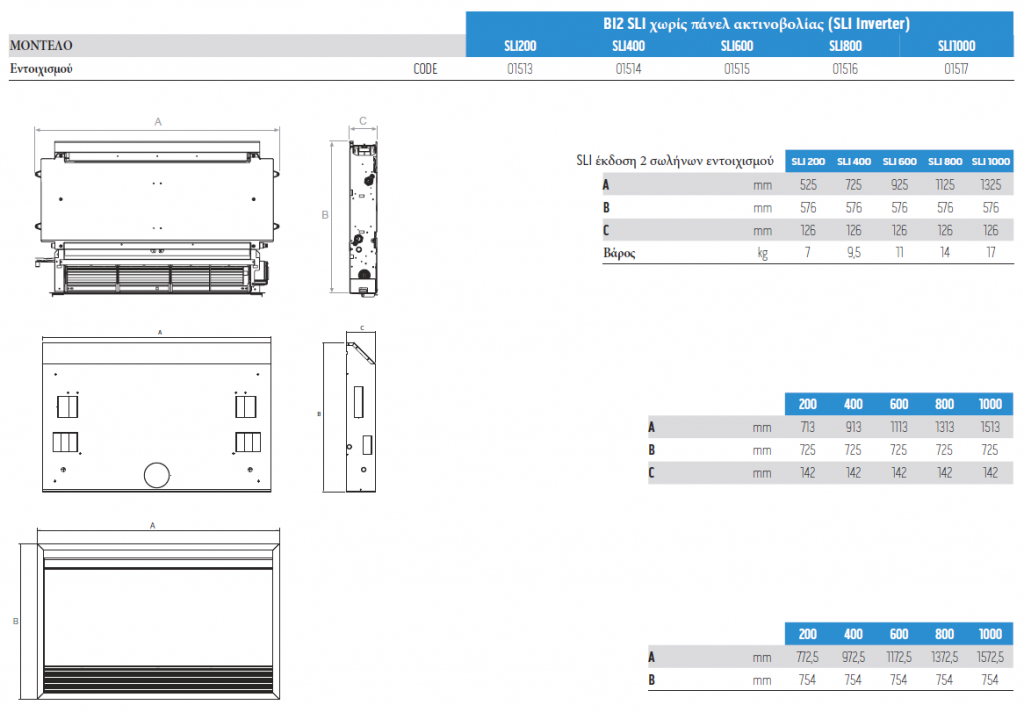Viewport: 1024px width, 712px height.
Task: Click the top front-view unit technical drawing
Action: (157, 215)
